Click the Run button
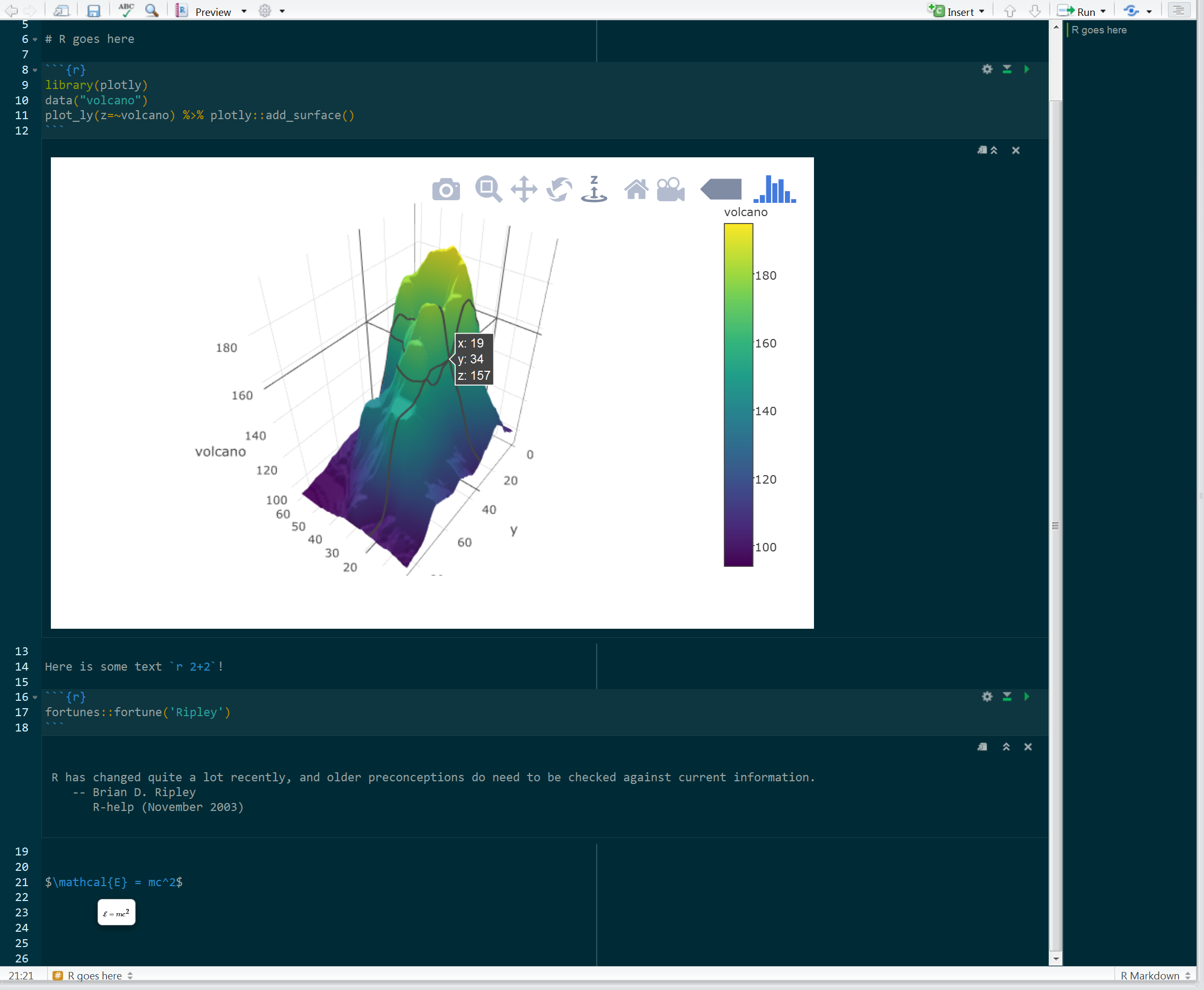Image resolution: width=1204 pixels, height=990 pixels. click(x=1076, y=12)
